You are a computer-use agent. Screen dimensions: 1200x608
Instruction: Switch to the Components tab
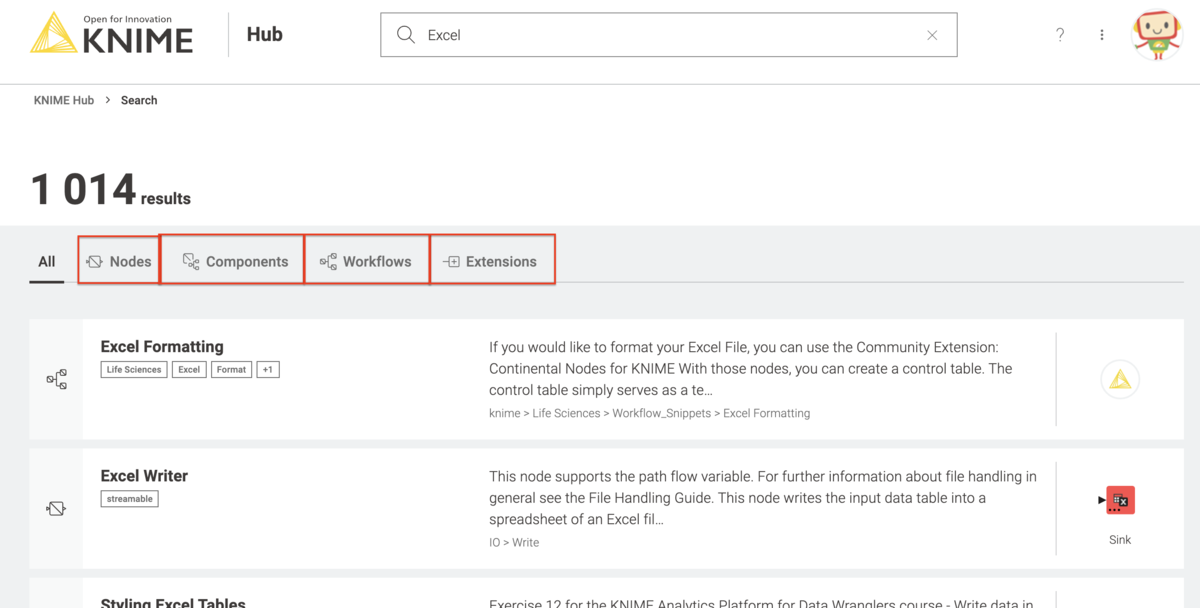[x=234, y=262]
